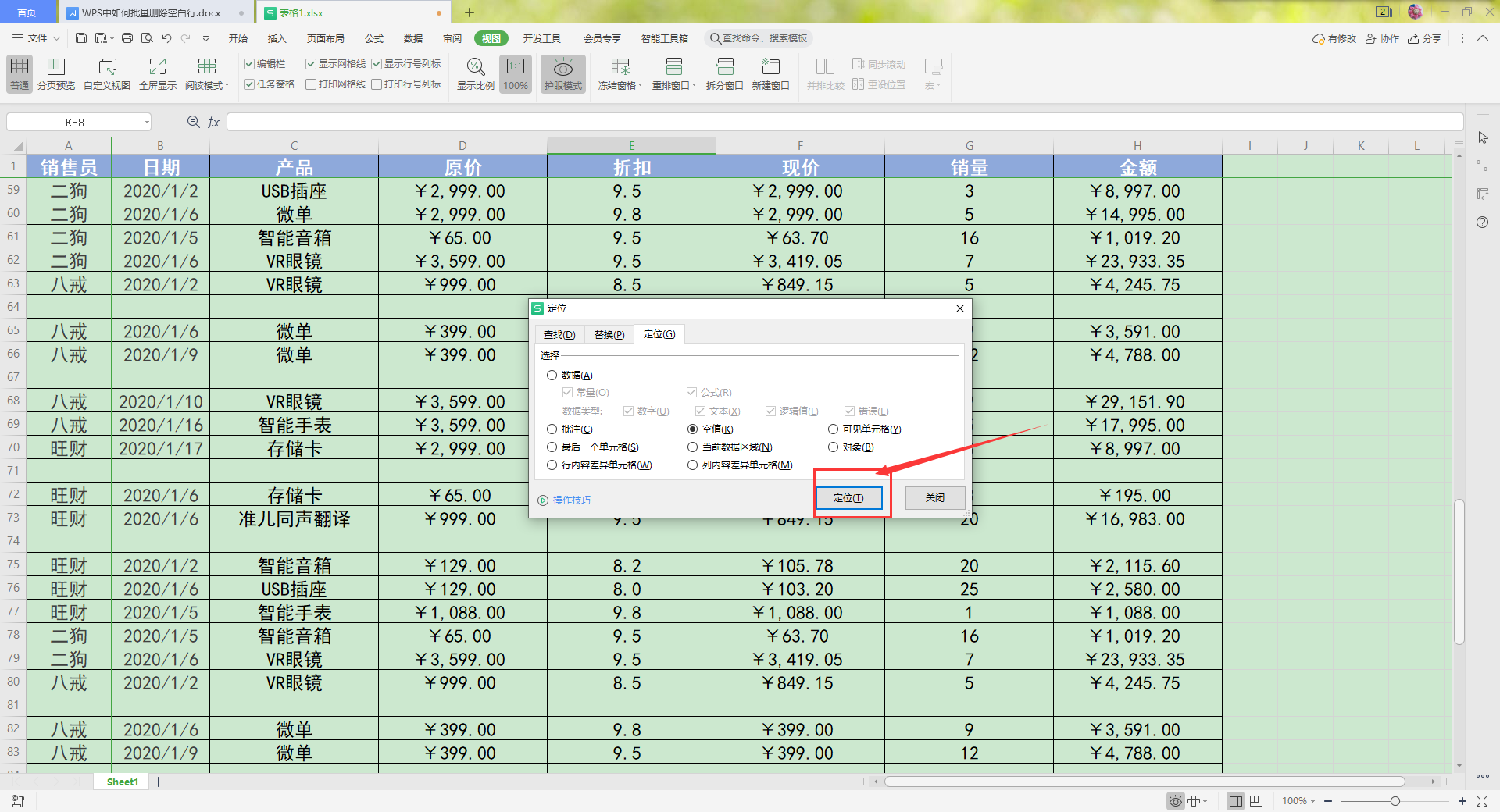Click the zoom slider handle in status bar
Image resolution: width=1500 pixels, height=812 pixels.
coord(1395,801)
